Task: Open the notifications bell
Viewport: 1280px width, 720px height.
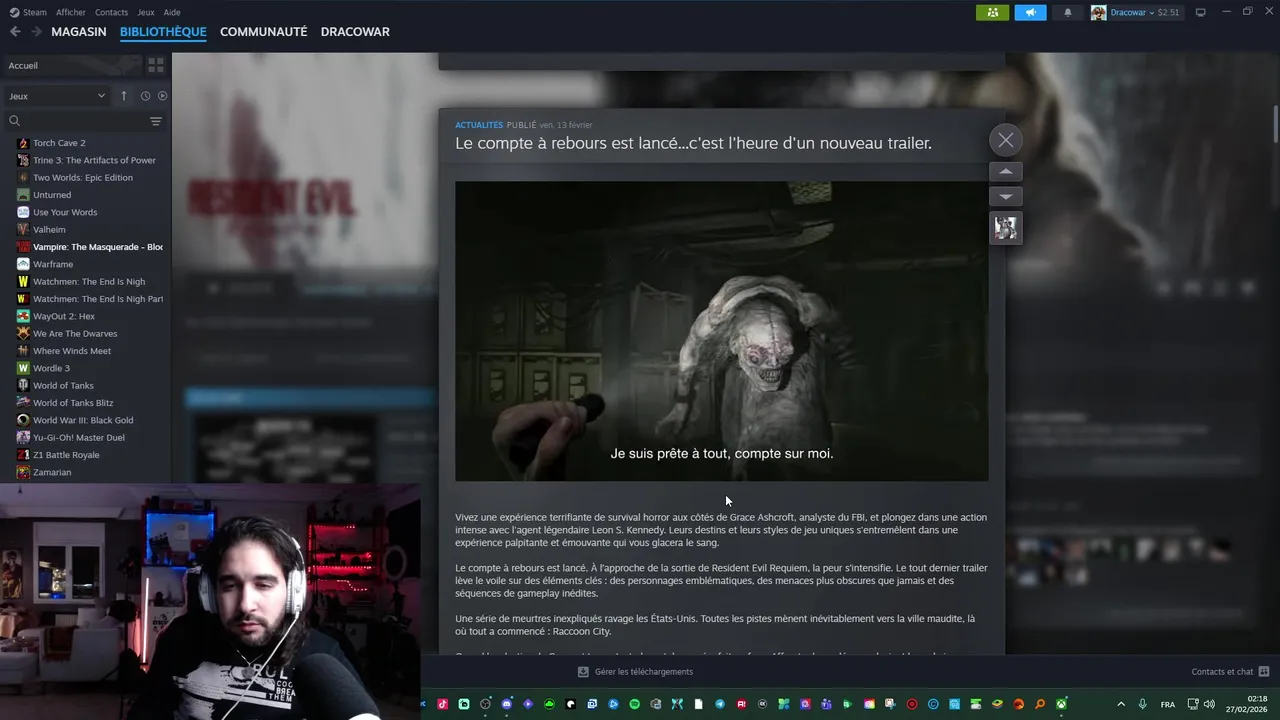Action: pyautogui.click(x=1067, y=12)
